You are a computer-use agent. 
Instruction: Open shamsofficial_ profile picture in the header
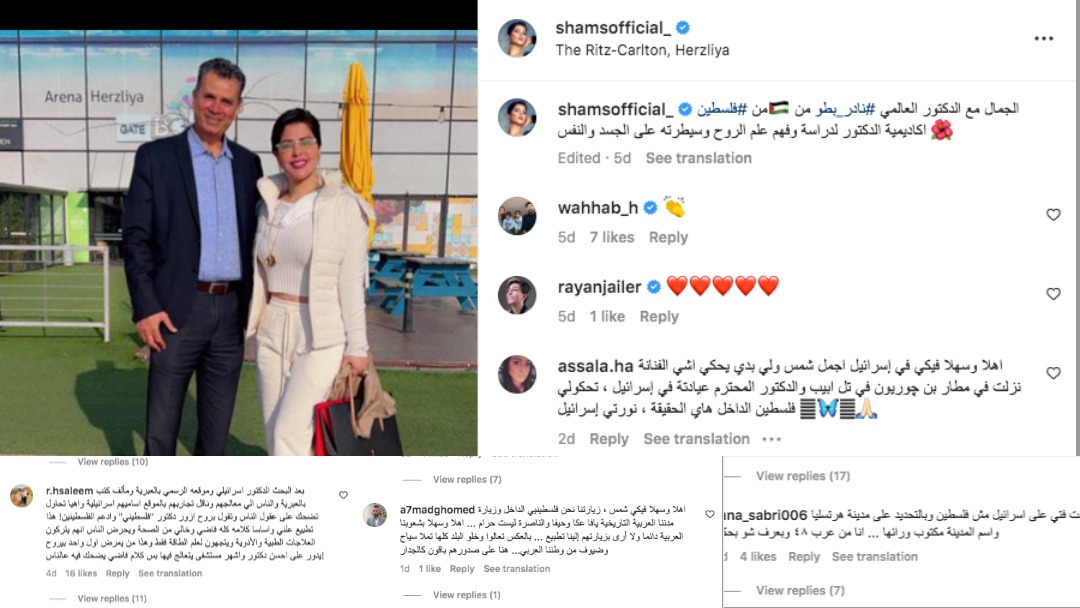[517, 38]
